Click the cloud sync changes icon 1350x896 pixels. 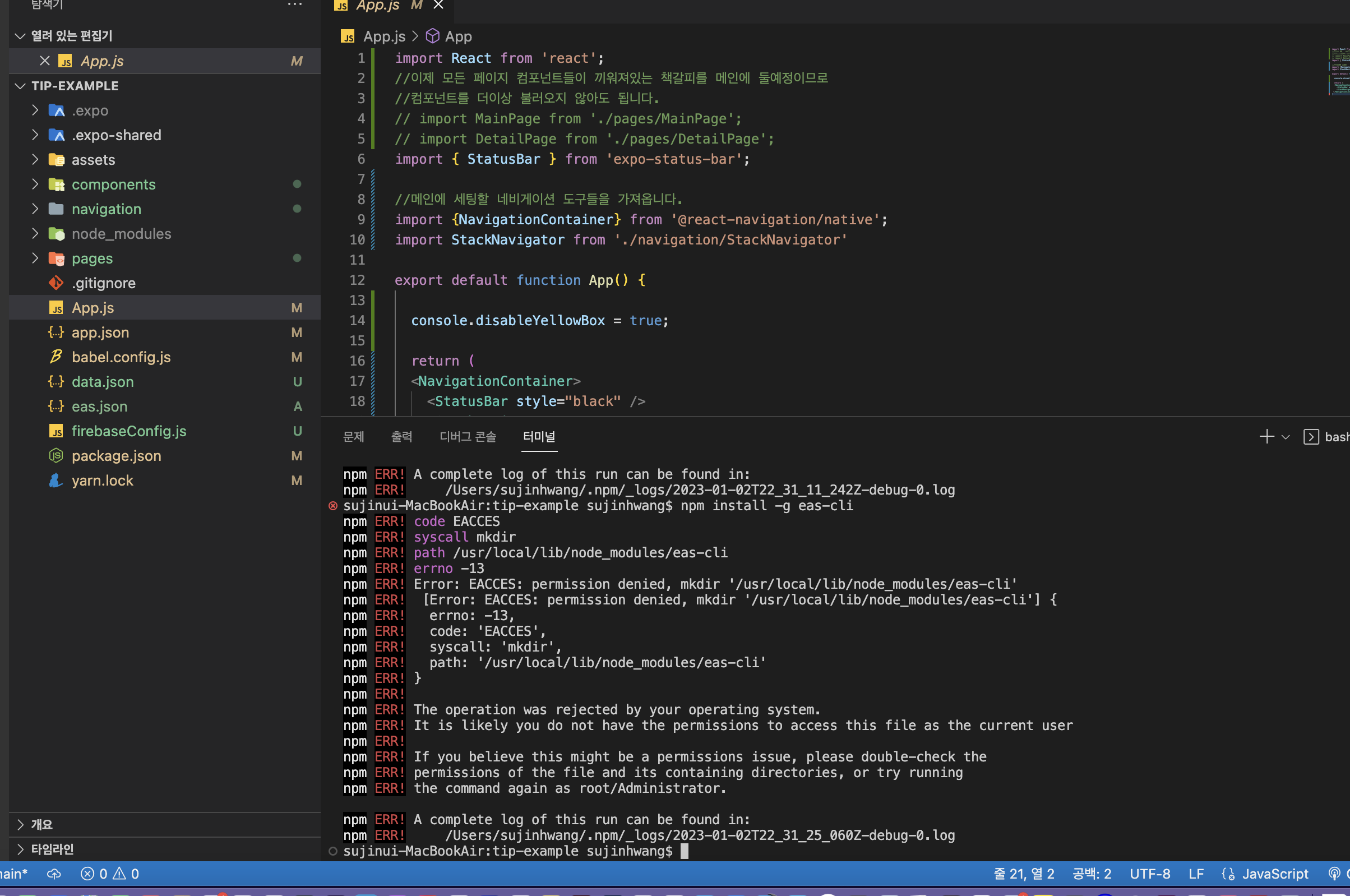(54, 874)
